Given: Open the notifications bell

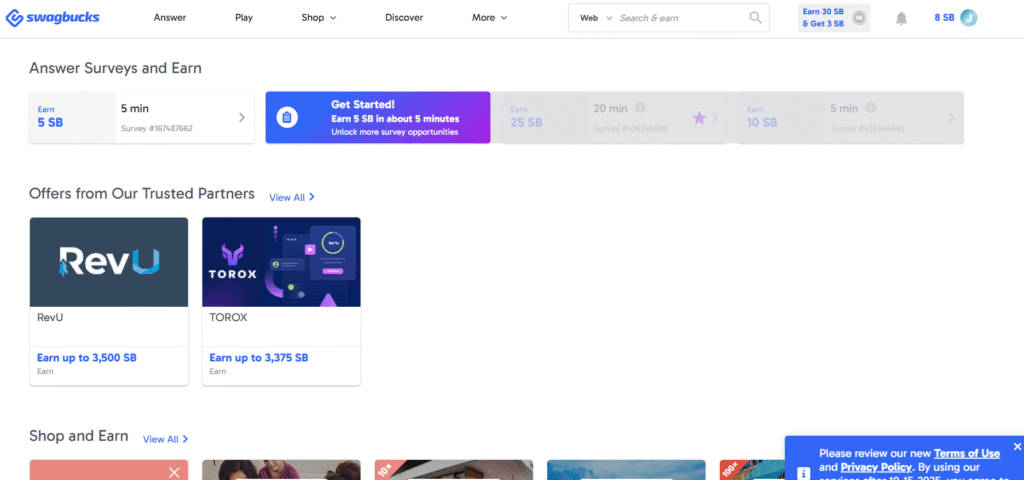Looking at the screenshot, I should (x=901, y=18).
